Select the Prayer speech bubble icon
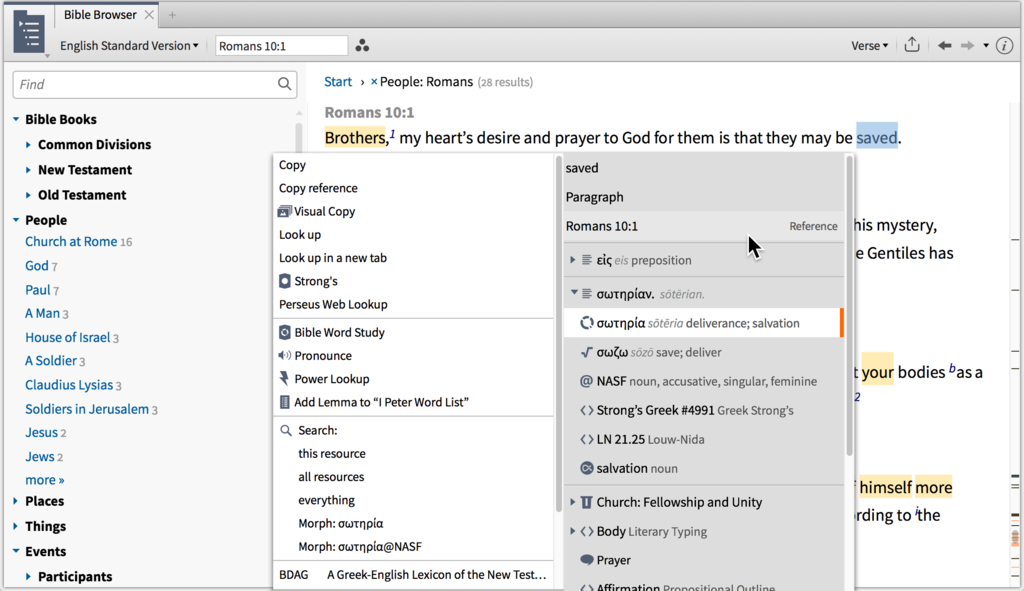 (x=586, y=560)
